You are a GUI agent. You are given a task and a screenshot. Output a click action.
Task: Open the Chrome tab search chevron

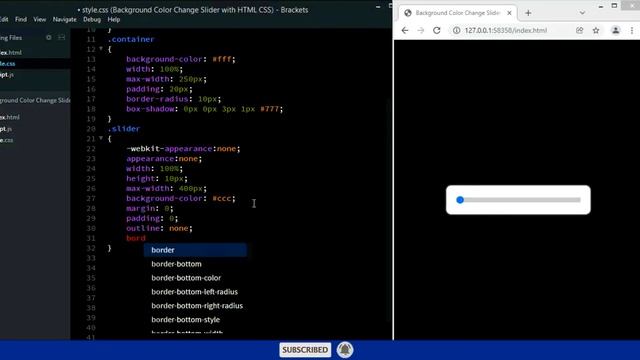[x=582, y=13]
